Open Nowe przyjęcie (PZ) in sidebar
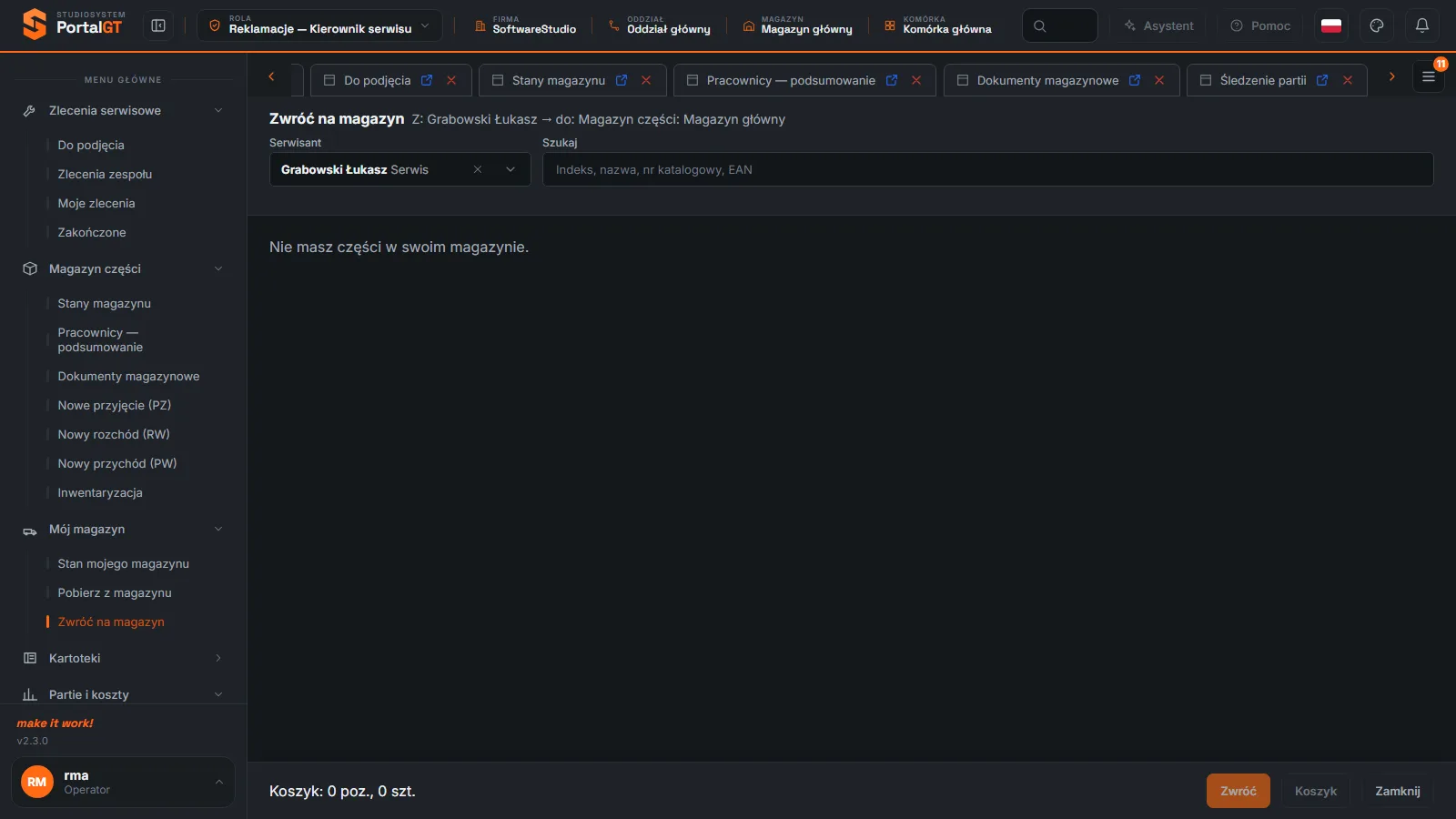This screenshot has width=1456, height=819. (114, 405)
